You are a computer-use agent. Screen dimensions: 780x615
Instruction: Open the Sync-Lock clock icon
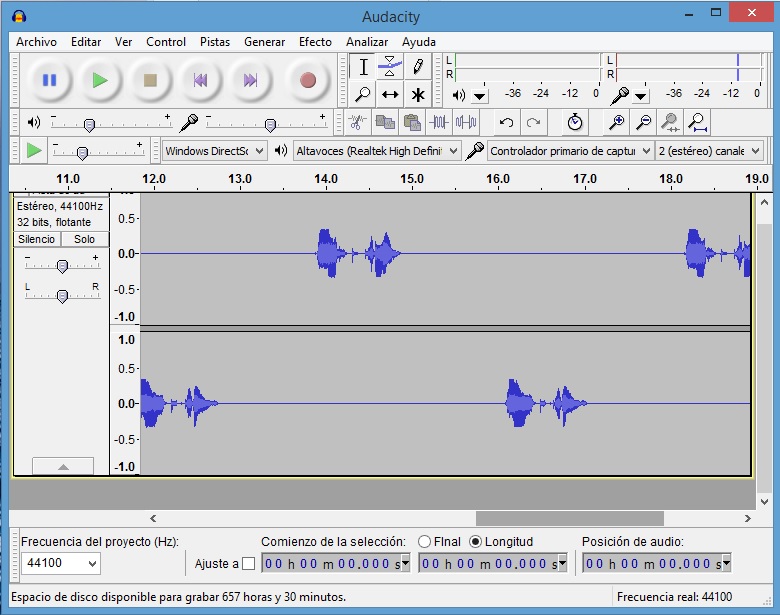pyautogui.click(x=575, y=122)
